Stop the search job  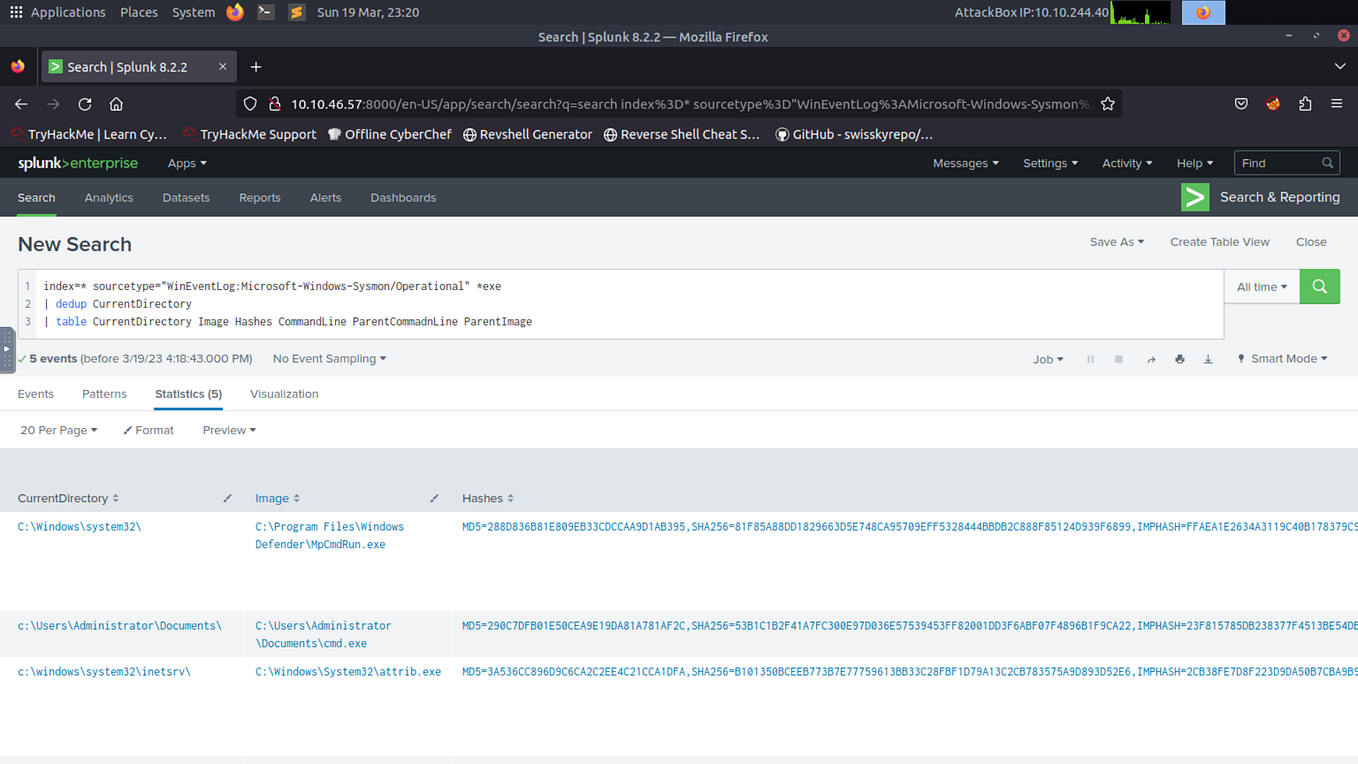click(x=1118, y=358)
